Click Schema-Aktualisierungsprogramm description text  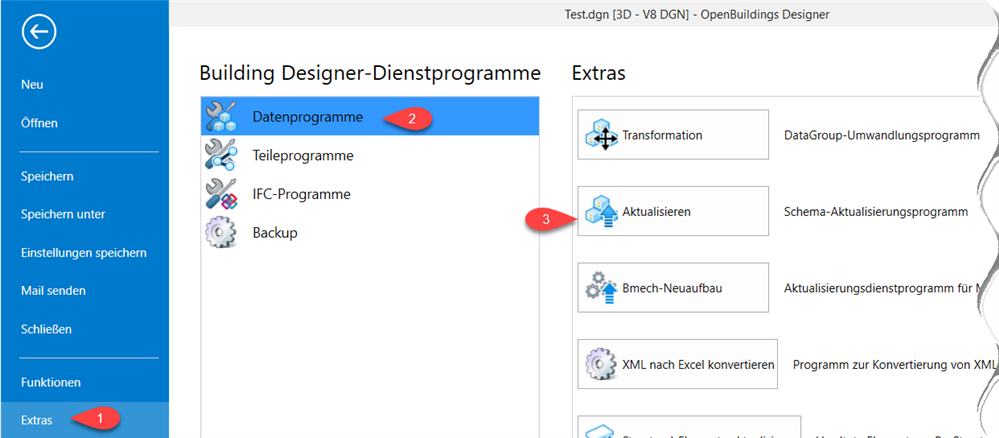click(x=876, y=212)
